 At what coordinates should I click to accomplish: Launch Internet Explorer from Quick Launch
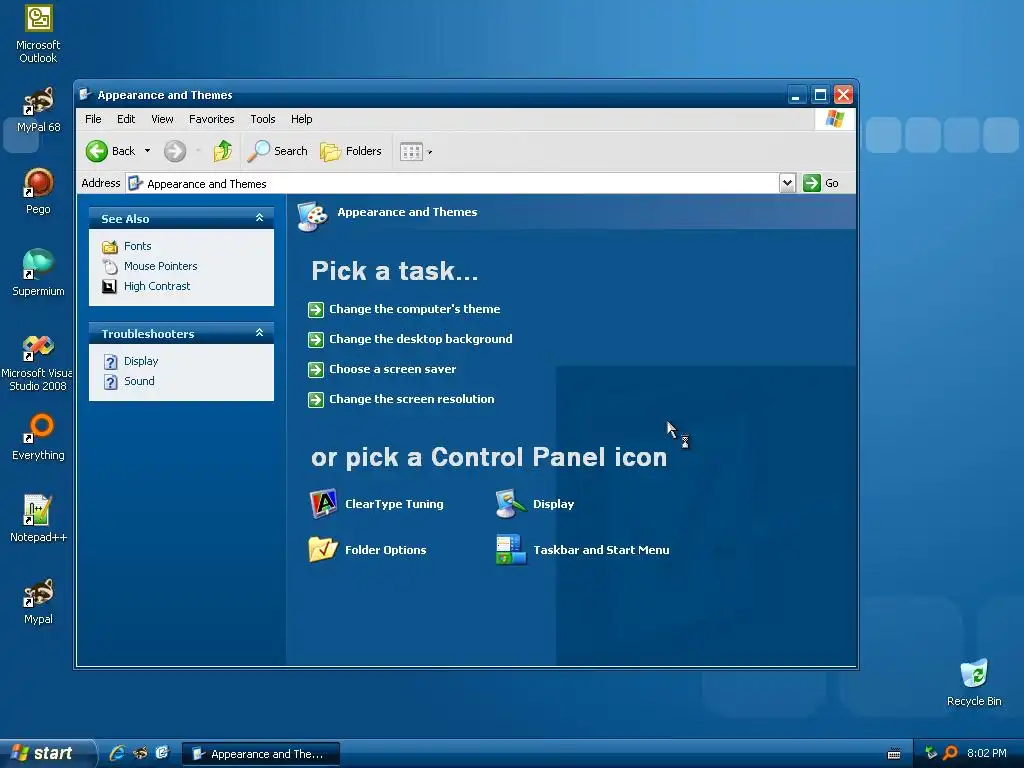[117, 753]
